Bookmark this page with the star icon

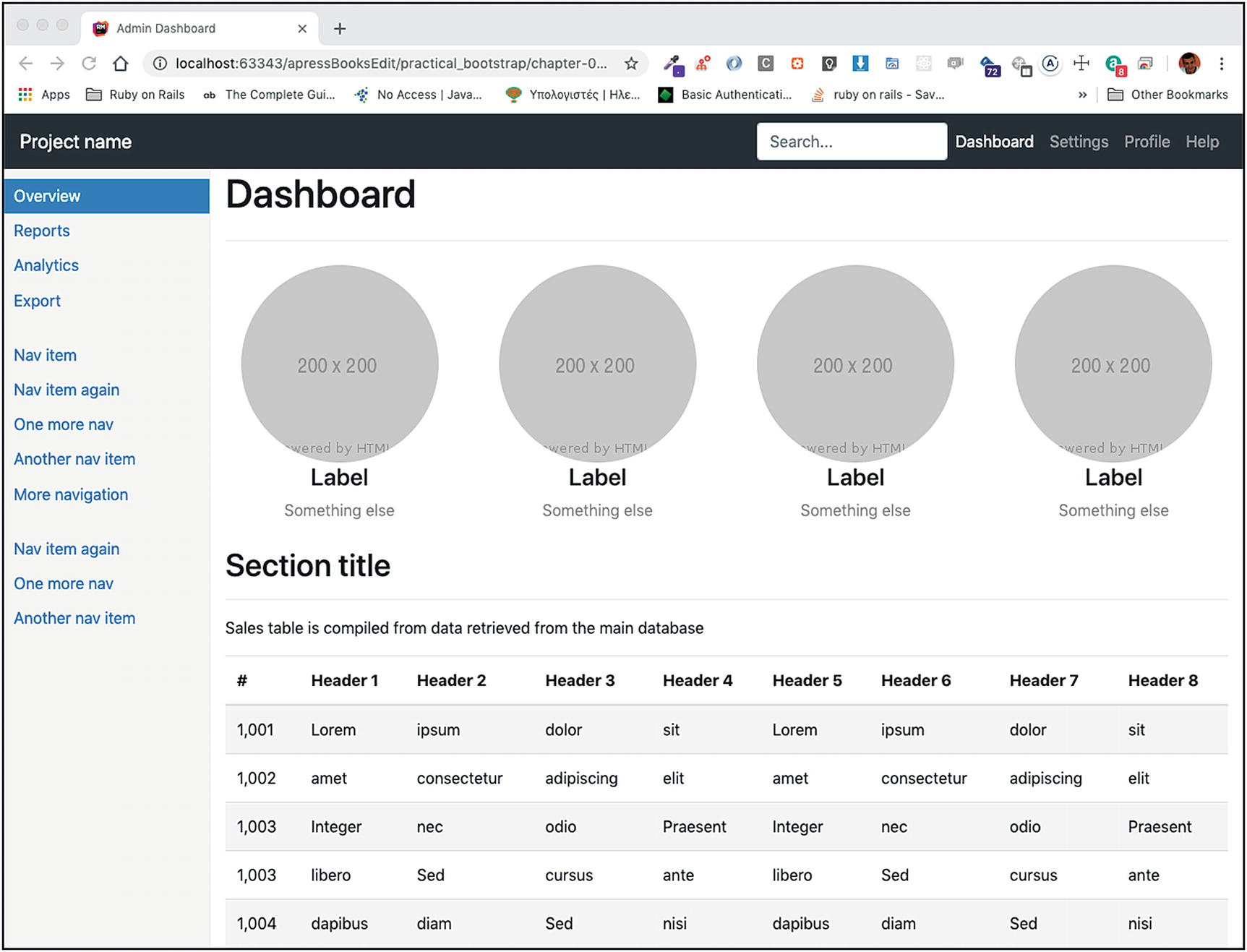click(x=631, y=64)
